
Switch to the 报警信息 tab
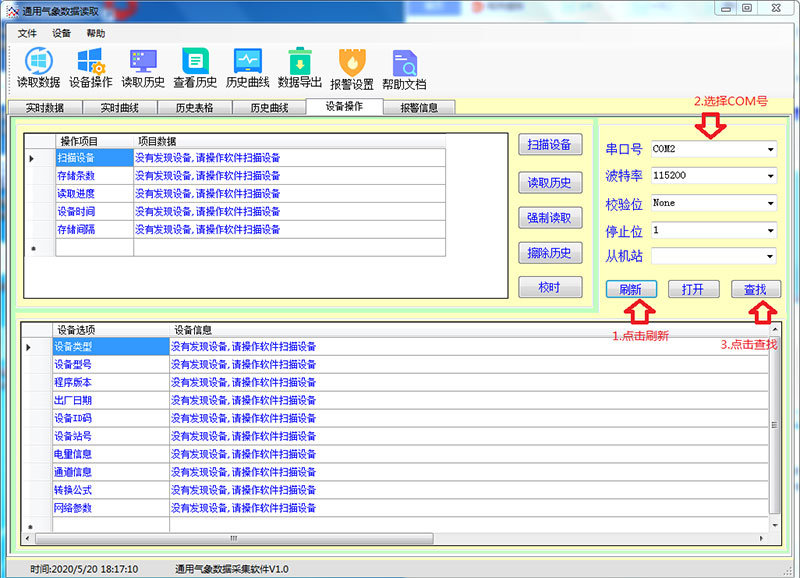419,108
